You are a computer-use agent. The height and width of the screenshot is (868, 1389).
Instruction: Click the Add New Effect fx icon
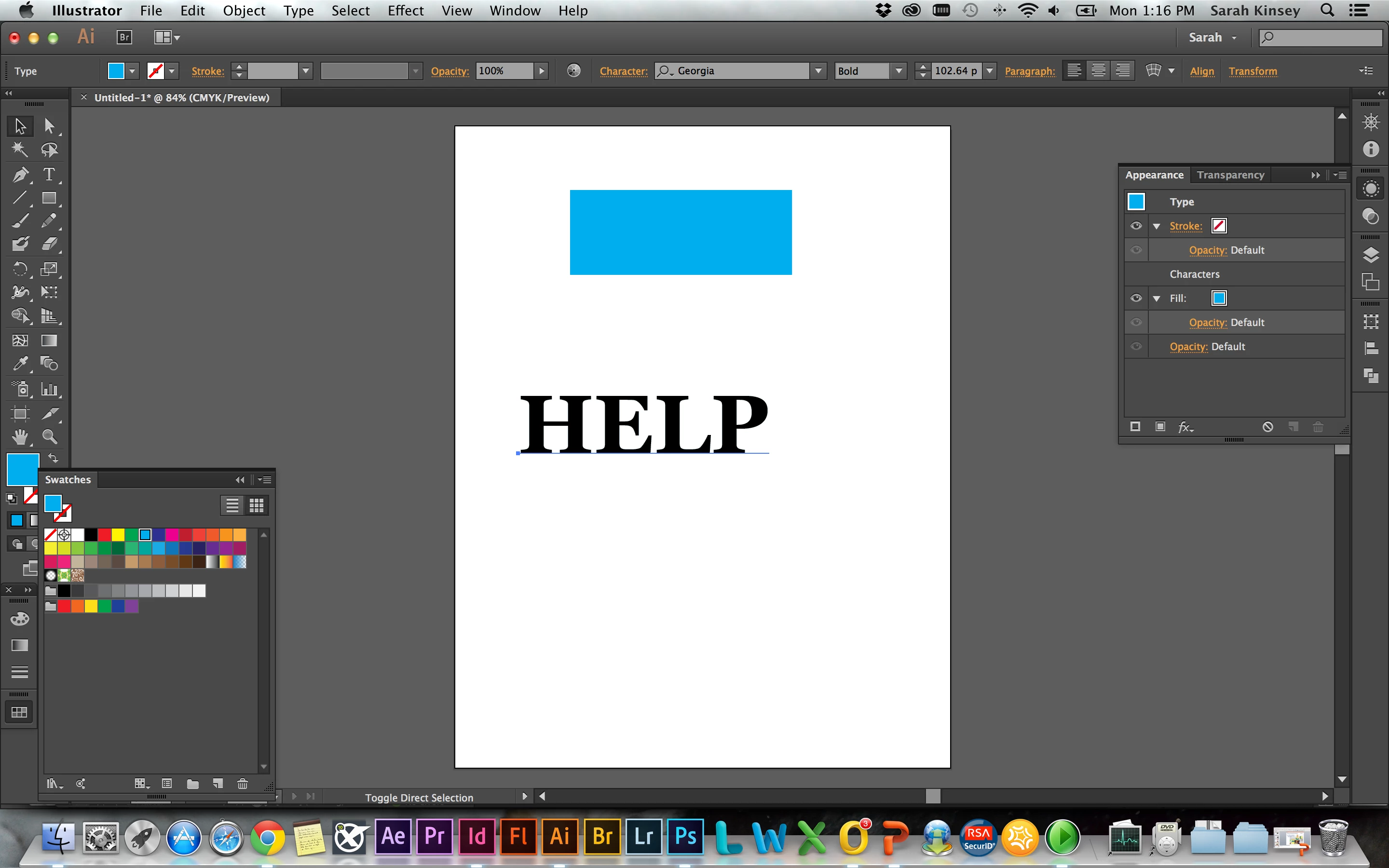pos(1185,427)
